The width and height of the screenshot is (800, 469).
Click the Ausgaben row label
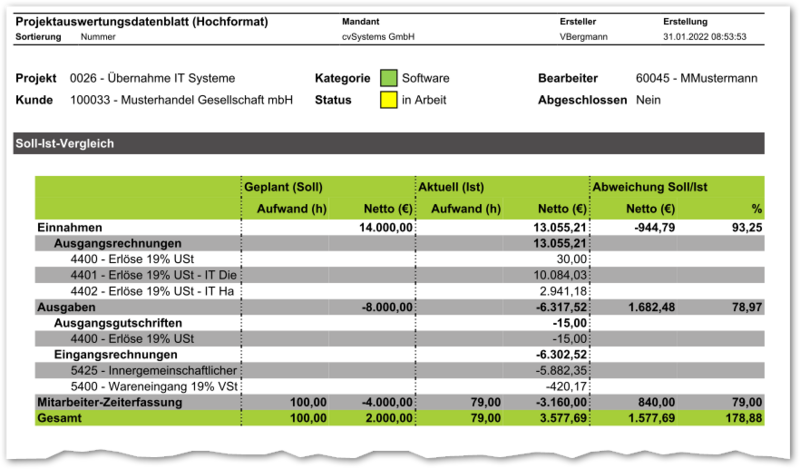tap(66, 307)
